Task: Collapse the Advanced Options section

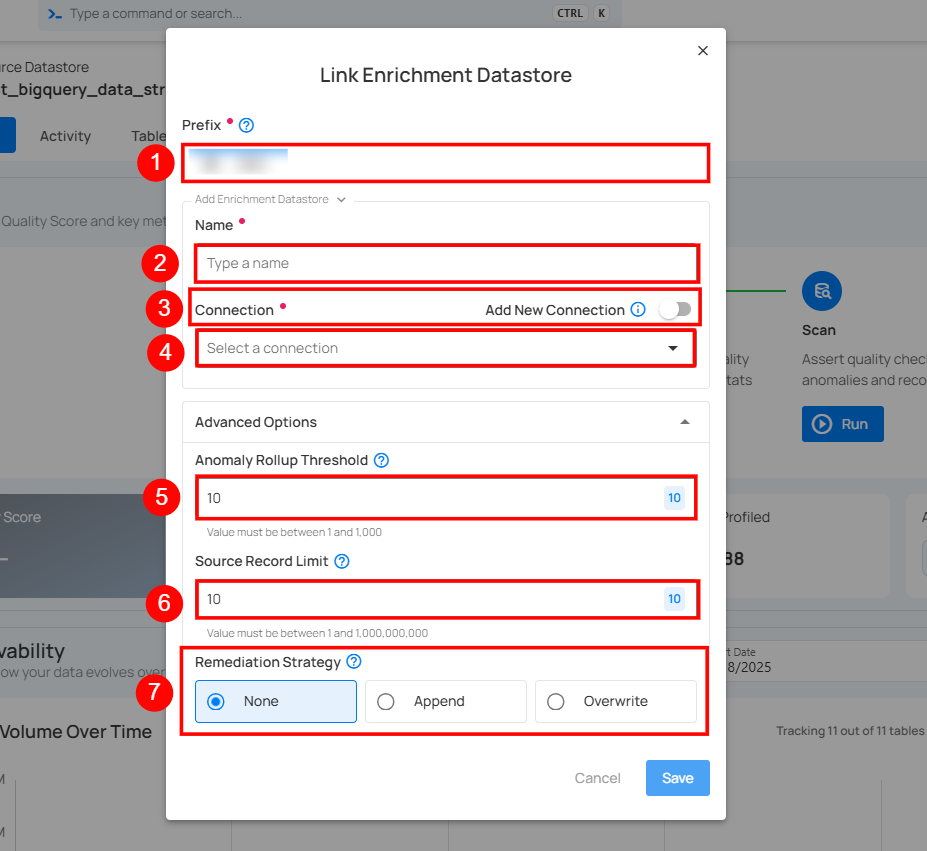Action: click(x=685, y=422)
